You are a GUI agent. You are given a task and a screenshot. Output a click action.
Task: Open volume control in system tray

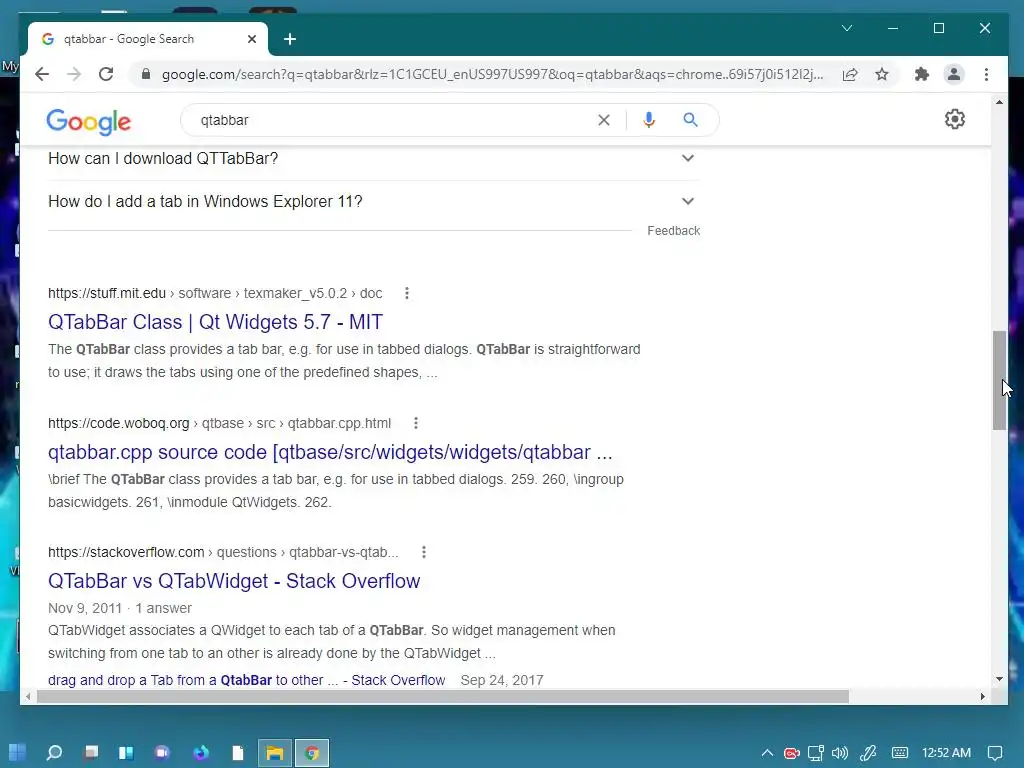[840, 754]
